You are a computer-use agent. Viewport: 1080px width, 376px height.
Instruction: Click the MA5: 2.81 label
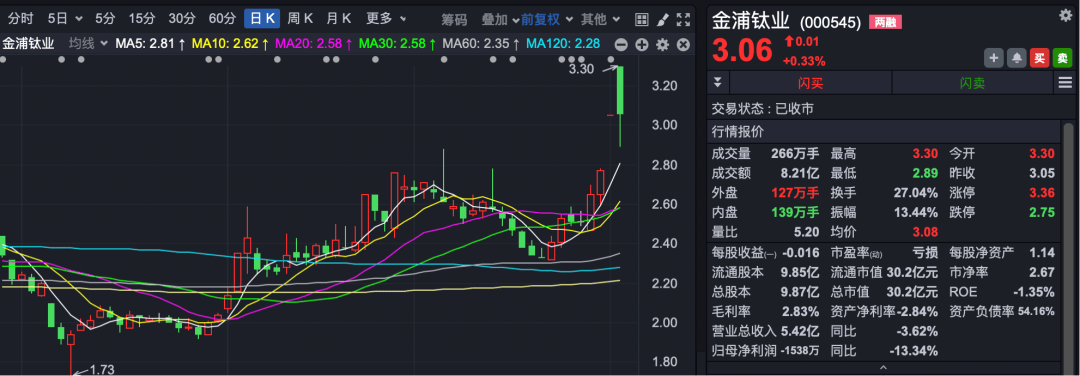point(150,44)
